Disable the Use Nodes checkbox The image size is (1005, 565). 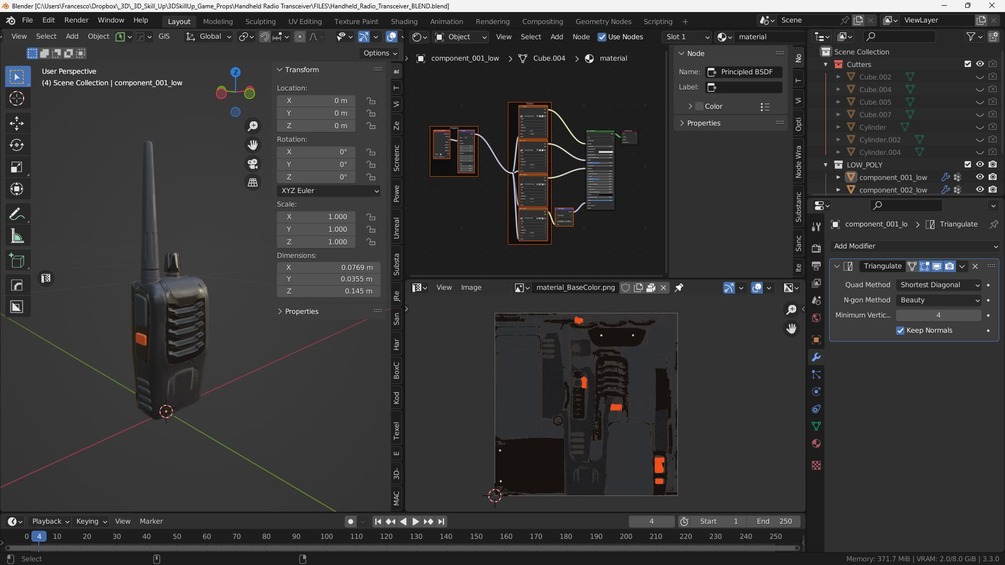click(x=602, y=37)
